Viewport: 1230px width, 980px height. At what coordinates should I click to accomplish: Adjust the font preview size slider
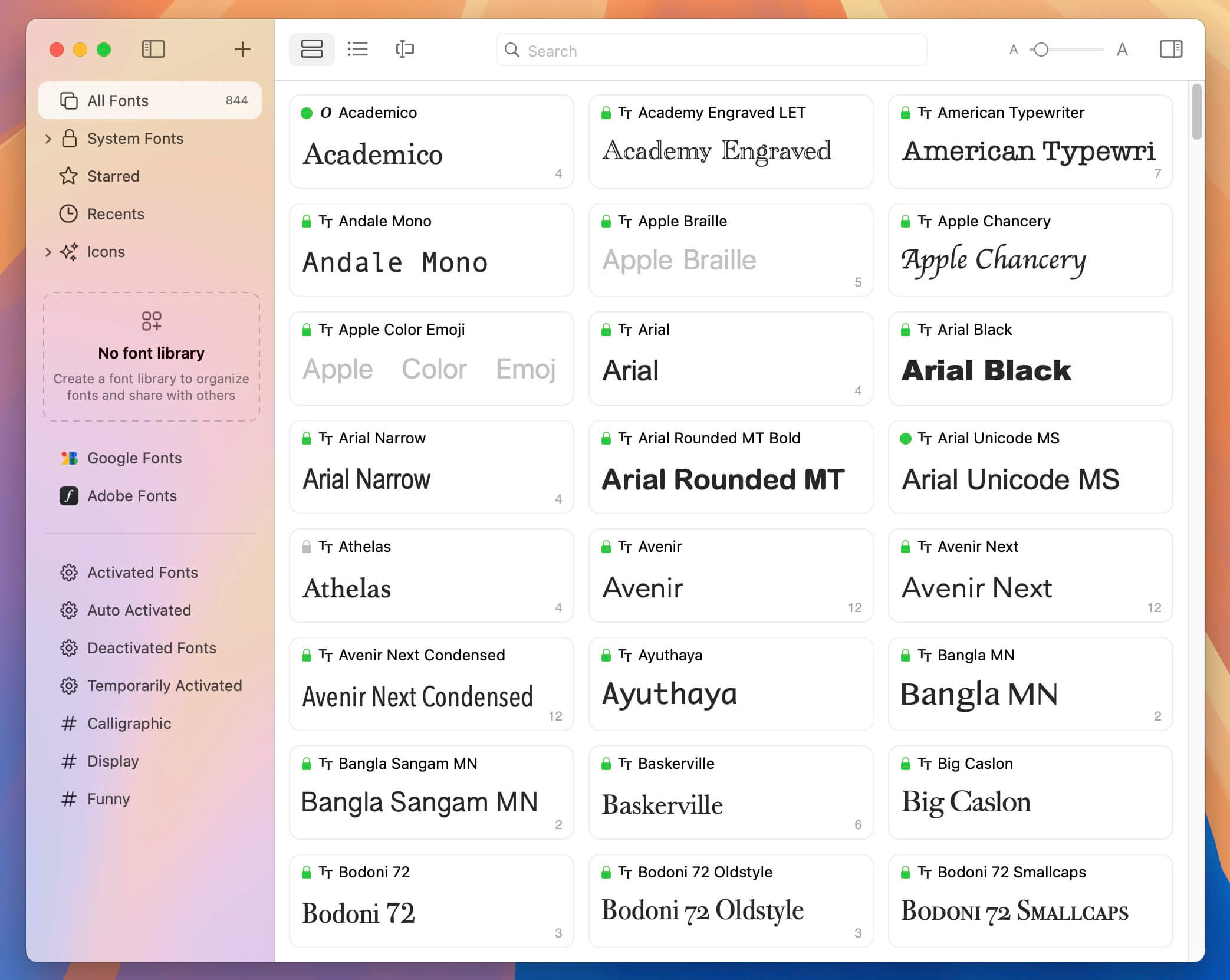(x=1040, y=51)
